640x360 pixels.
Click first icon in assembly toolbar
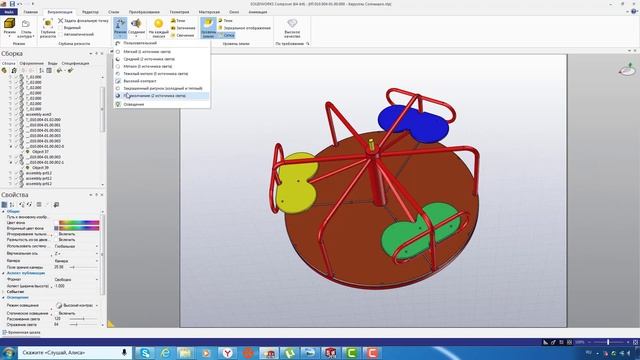4,71
